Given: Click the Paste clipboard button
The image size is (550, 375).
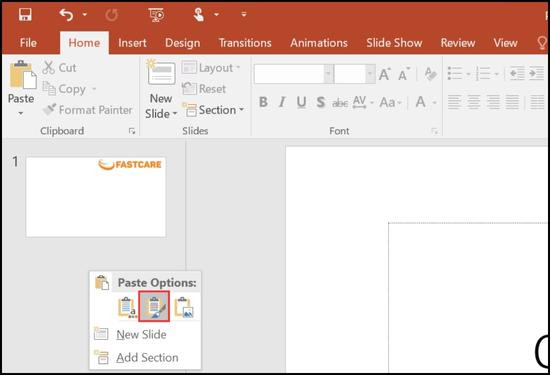Looking at the screenshot, I should 22,75.
